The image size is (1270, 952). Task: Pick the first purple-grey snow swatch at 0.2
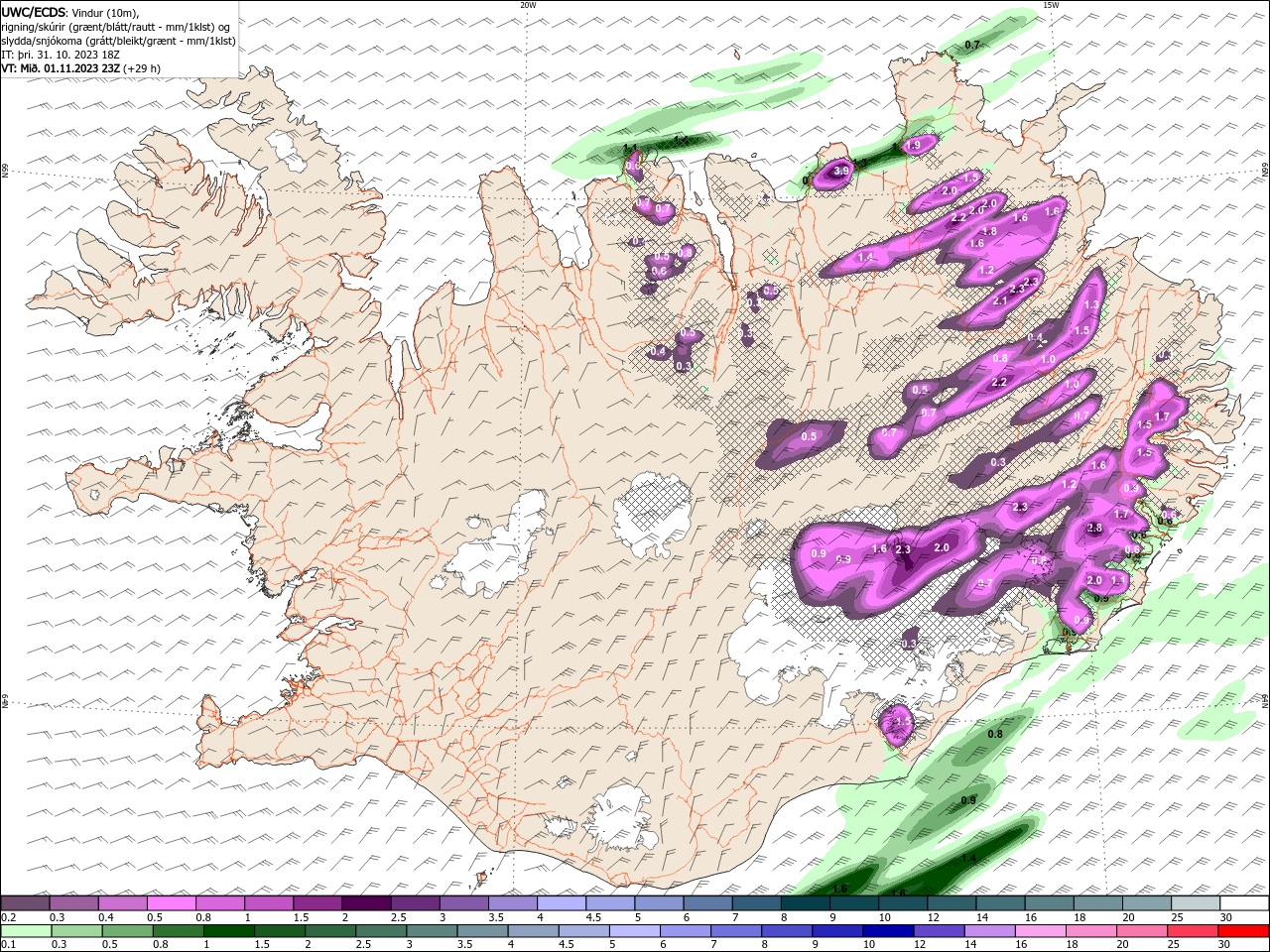tap(25, 902)
